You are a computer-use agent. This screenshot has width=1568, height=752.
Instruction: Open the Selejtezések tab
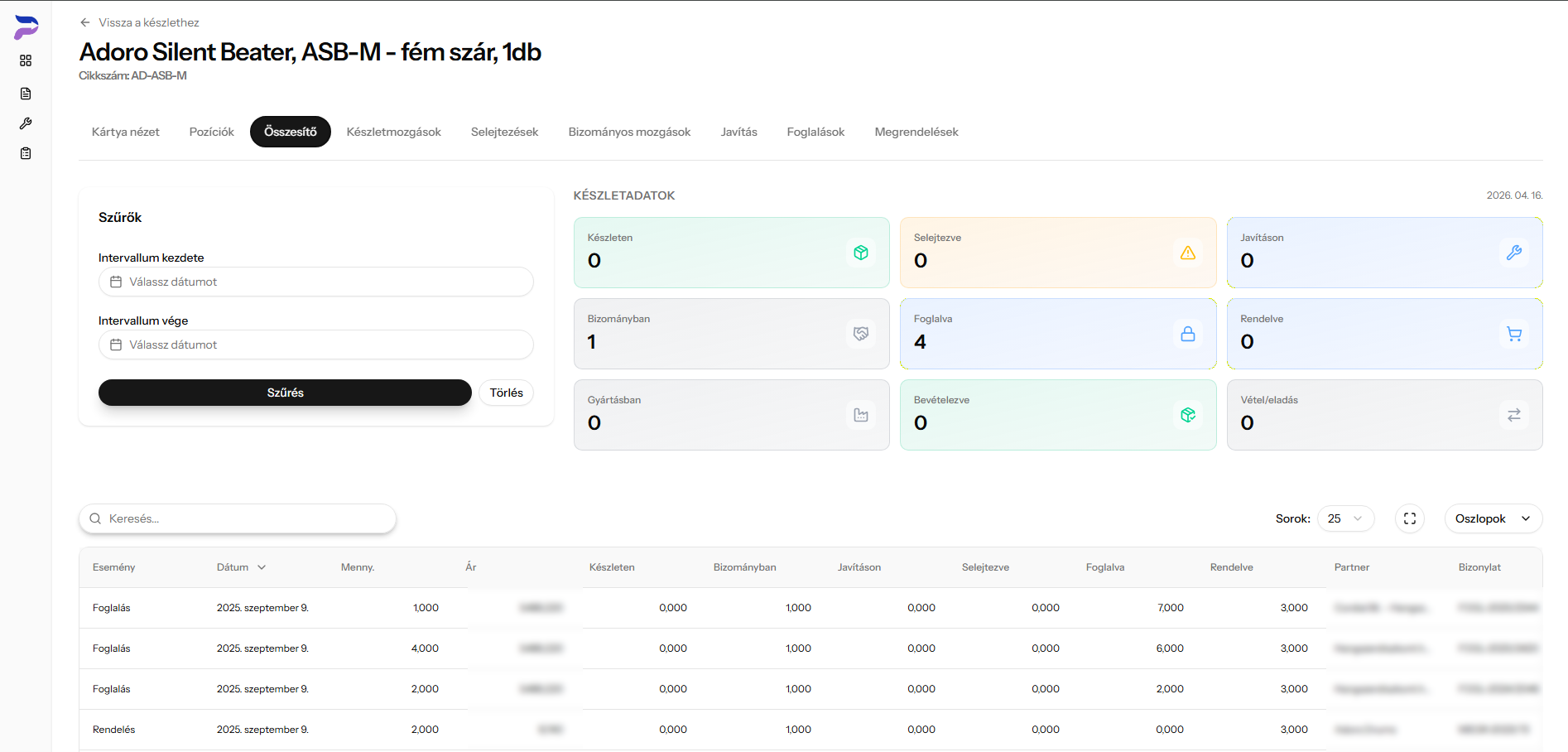pyautogui.click(x=505, y=132)
